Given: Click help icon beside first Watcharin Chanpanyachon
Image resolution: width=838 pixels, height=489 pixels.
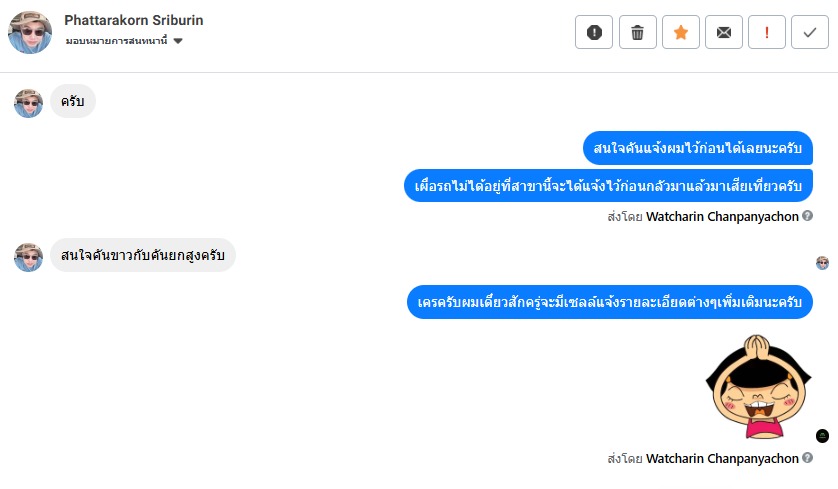Looking at the screenshot, I should 807,215.
